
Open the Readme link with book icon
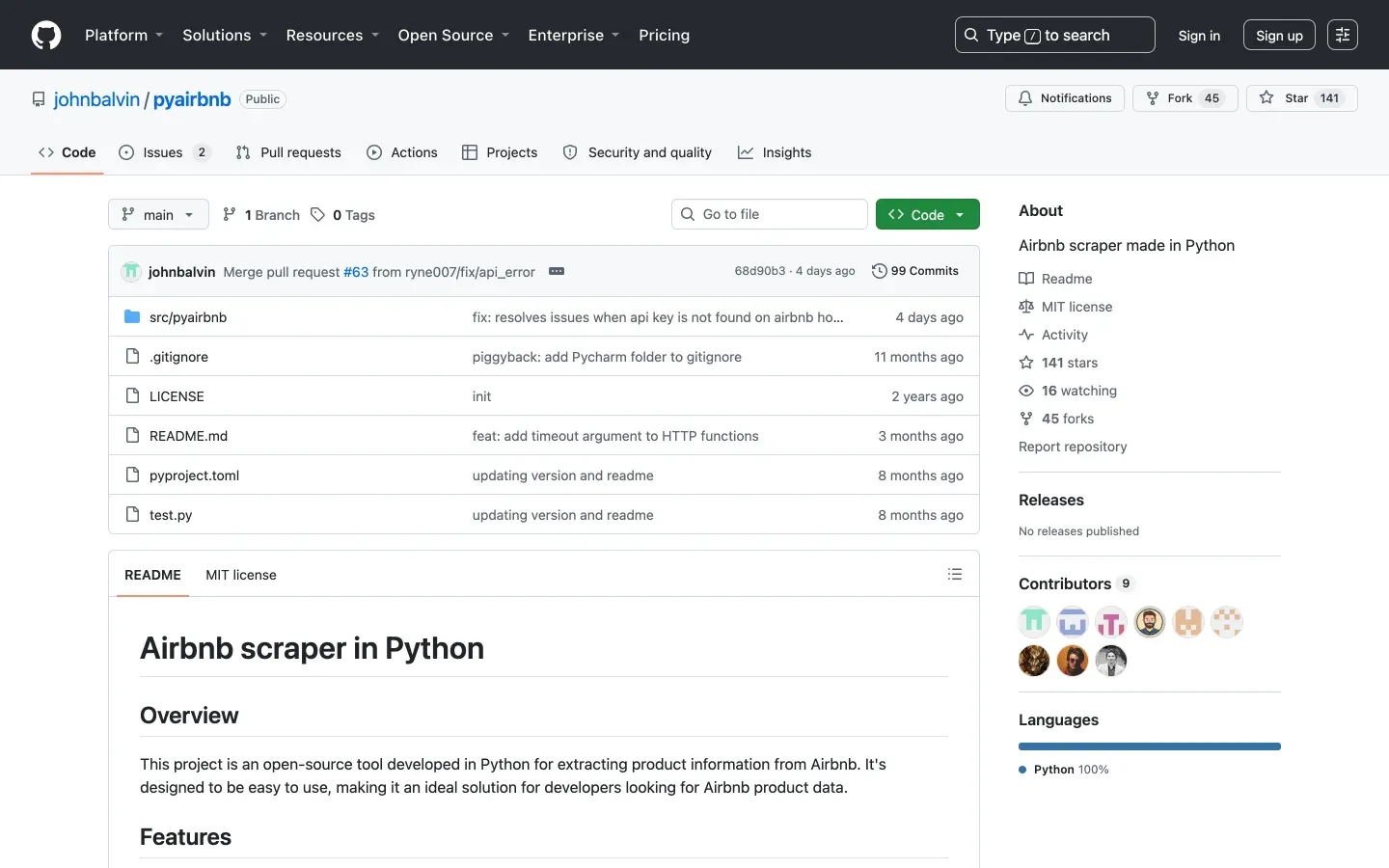(1055, 279)
